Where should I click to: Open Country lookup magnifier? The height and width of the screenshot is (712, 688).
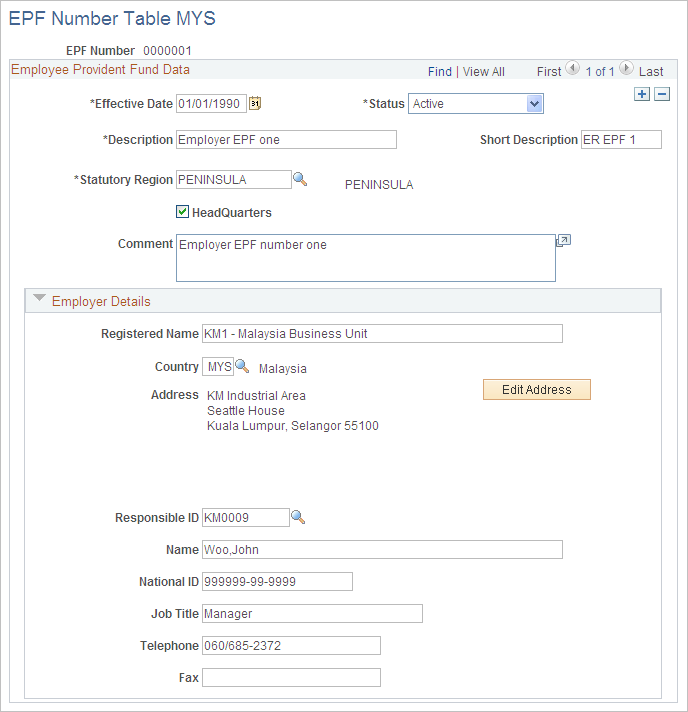(x=242, y=366)
